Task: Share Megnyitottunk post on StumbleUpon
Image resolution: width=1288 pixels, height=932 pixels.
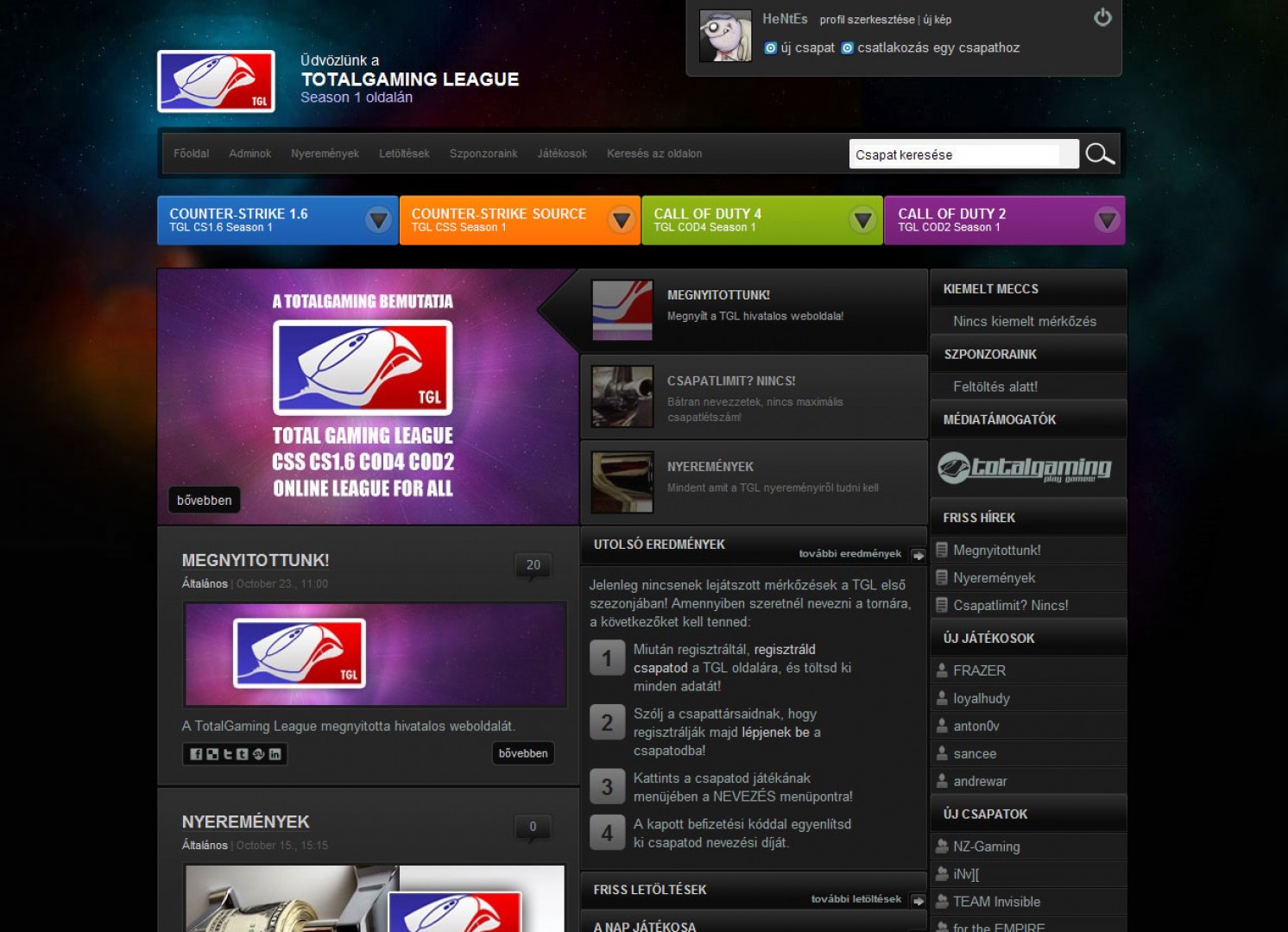Action: tap(258, 754)
